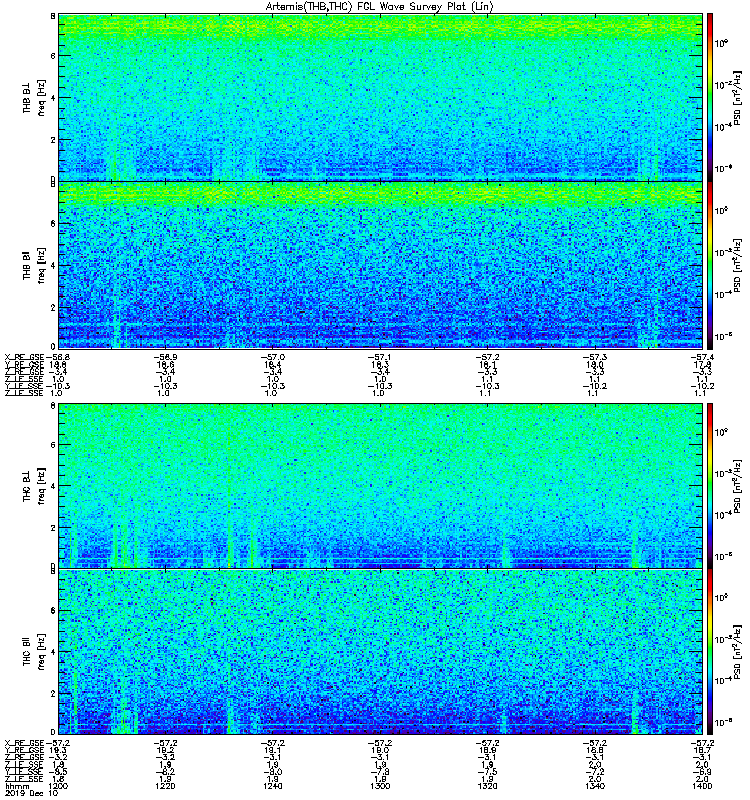Click inside the THC B⊥ spectrogram panel
The height and width of the screenshot is (800, 750).
(381, 486)
